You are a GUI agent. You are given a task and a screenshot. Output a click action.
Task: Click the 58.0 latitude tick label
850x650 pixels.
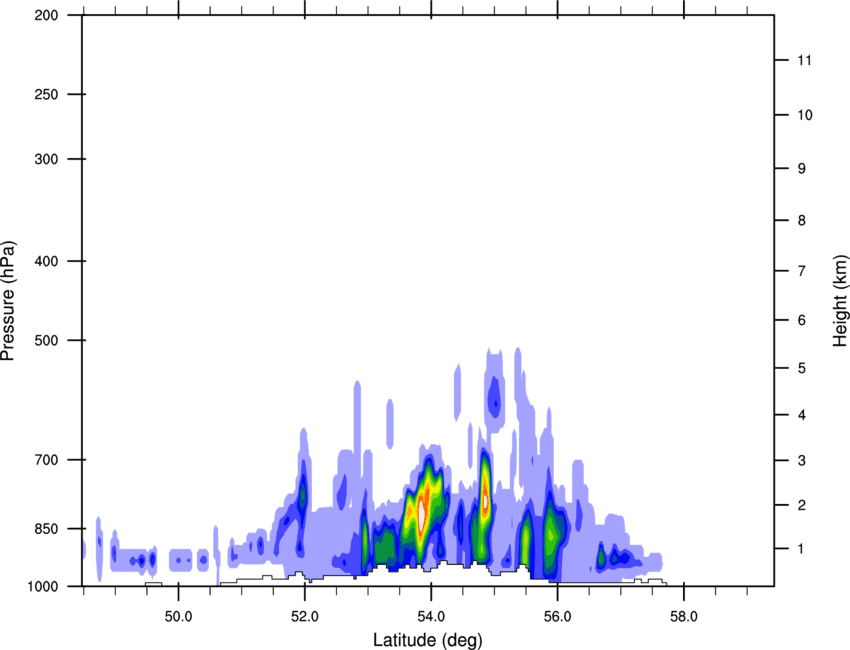(684, 617)
